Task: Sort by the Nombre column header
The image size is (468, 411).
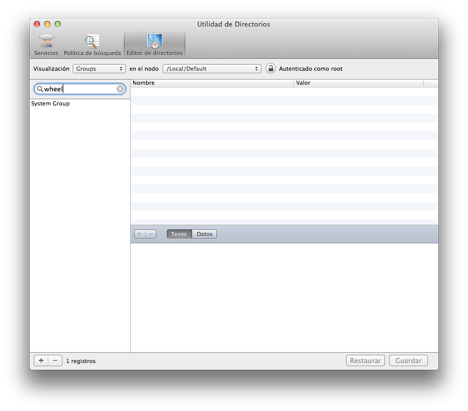Action: (212, 83)
